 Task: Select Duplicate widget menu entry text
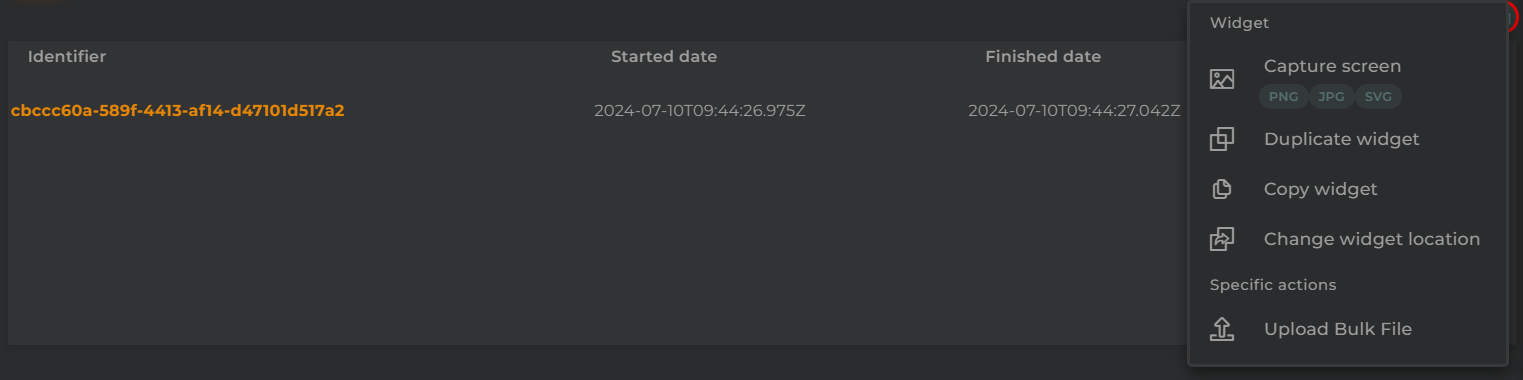tap(1341, 139)
